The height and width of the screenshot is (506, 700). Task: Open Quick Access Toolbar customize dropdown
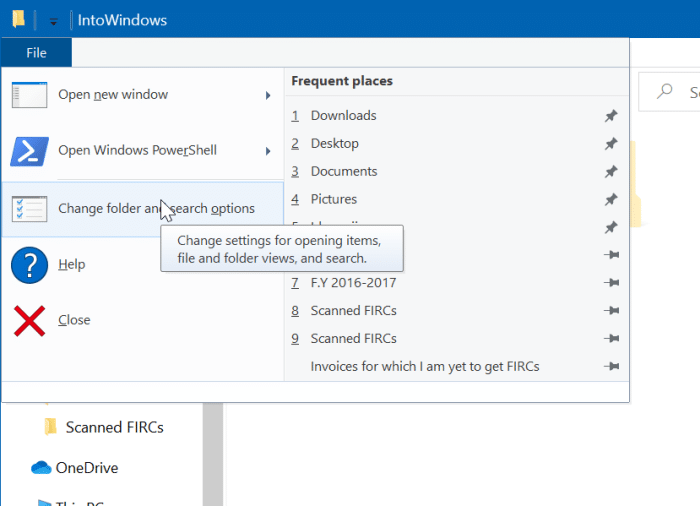tap(54, 21)
